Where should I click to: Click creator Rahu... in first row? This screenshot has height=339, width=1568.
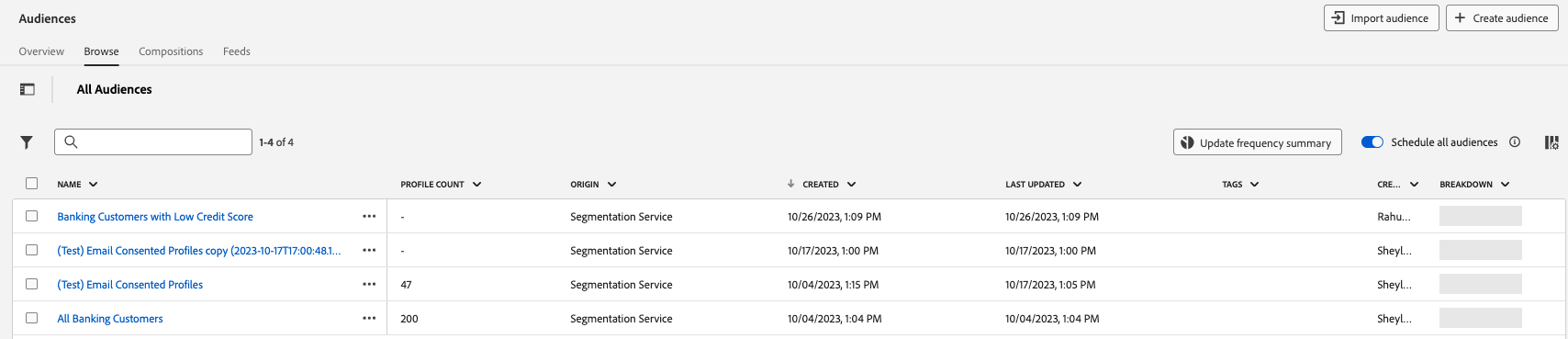click(1394, 217)
